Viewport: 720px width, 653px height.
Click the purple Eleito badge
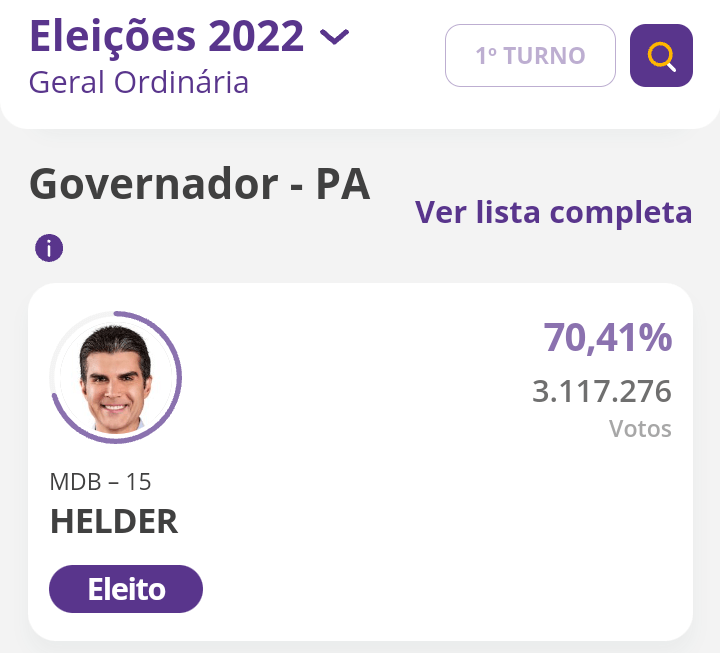(x=126, y=589)
